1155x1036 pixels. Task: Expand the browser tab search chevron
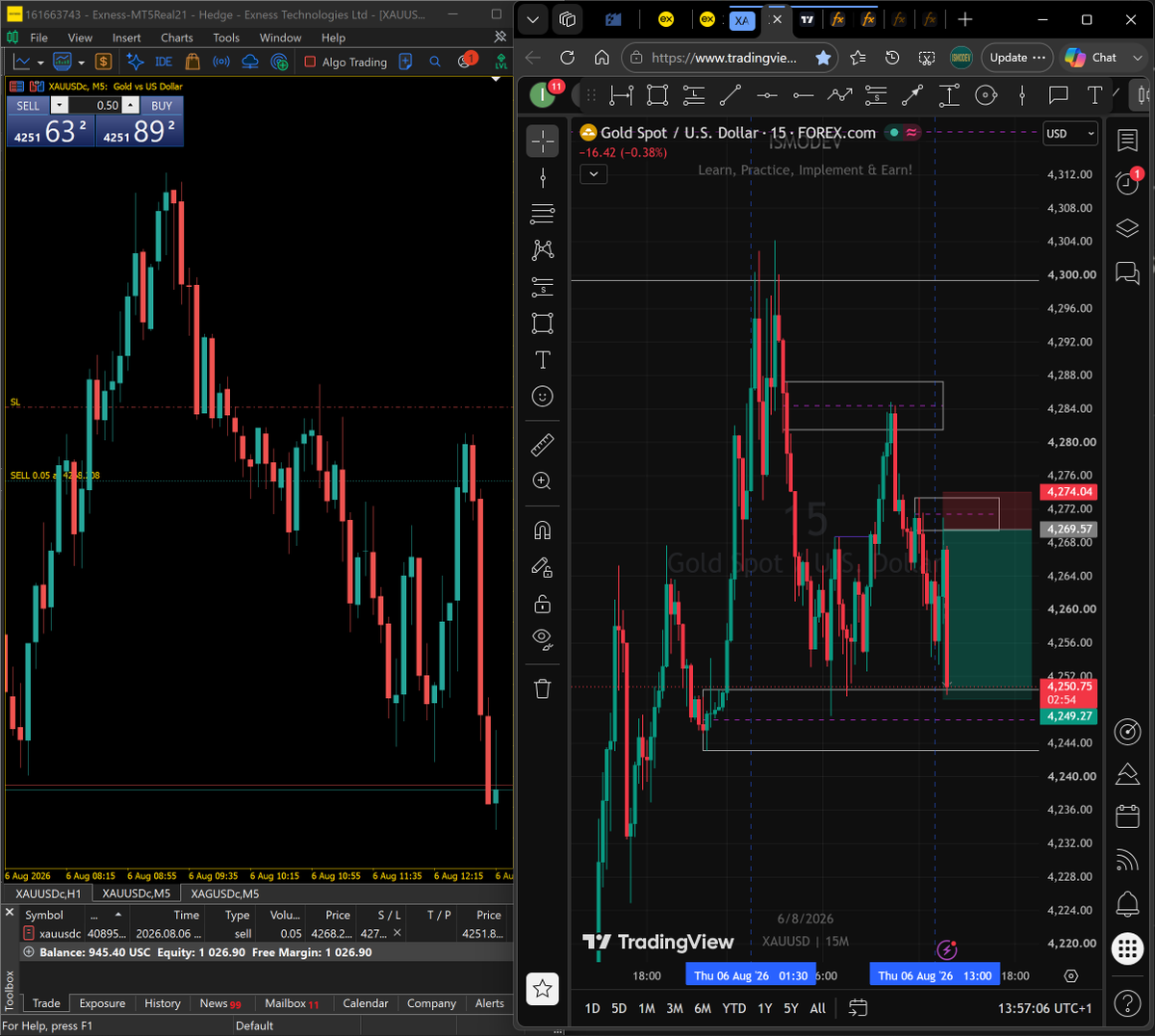click(533, 19)
